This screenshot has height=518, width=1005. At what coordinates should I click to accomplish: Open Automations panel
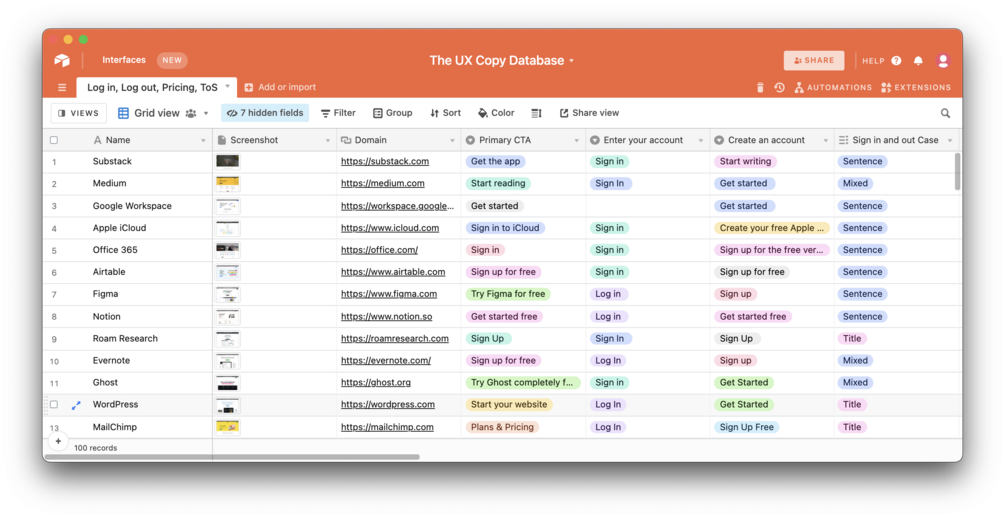pyautogui.click(x=833, y=87)
